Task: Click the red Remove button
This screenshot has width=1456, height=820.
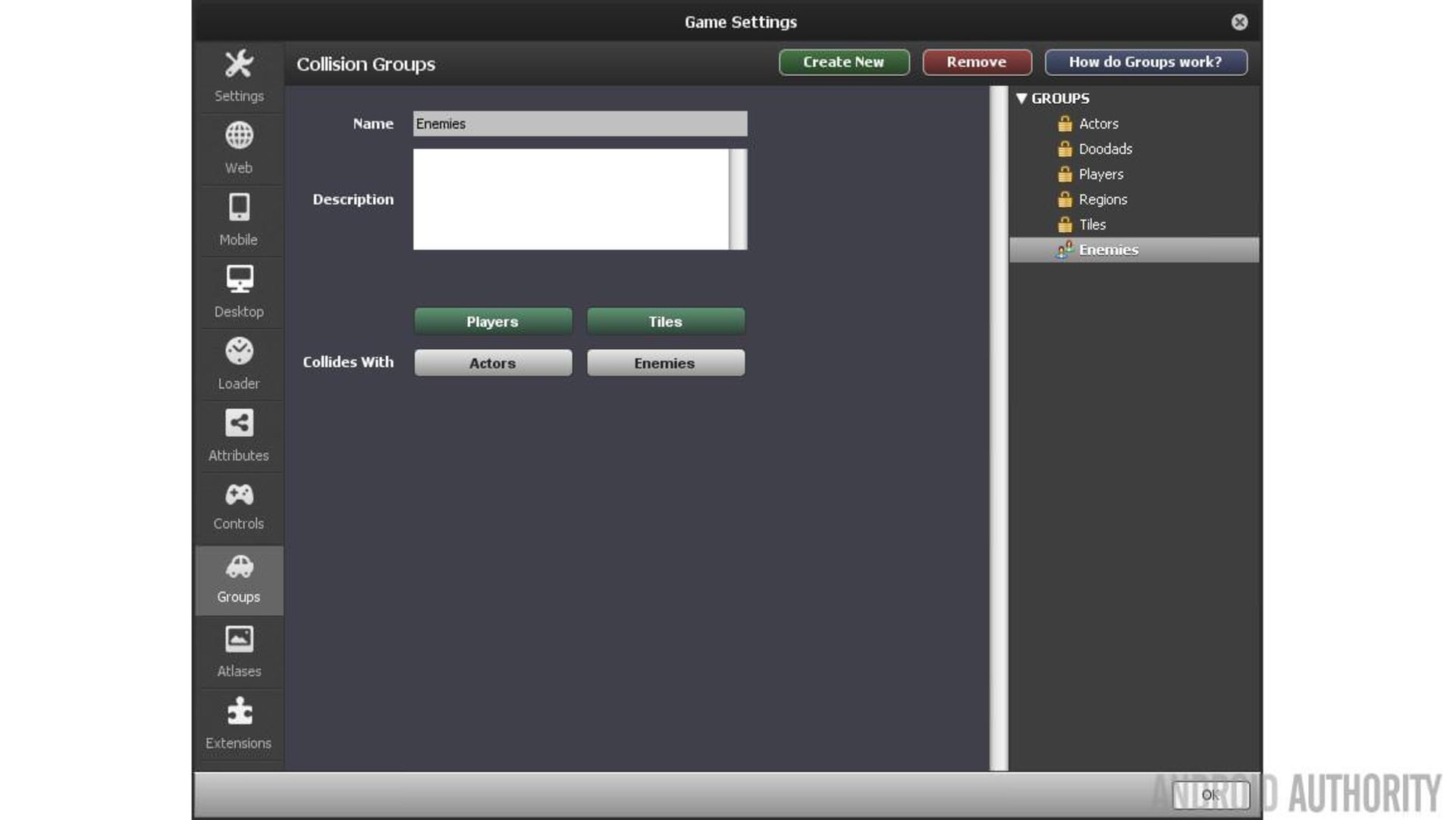Action: tap(976, 62)
